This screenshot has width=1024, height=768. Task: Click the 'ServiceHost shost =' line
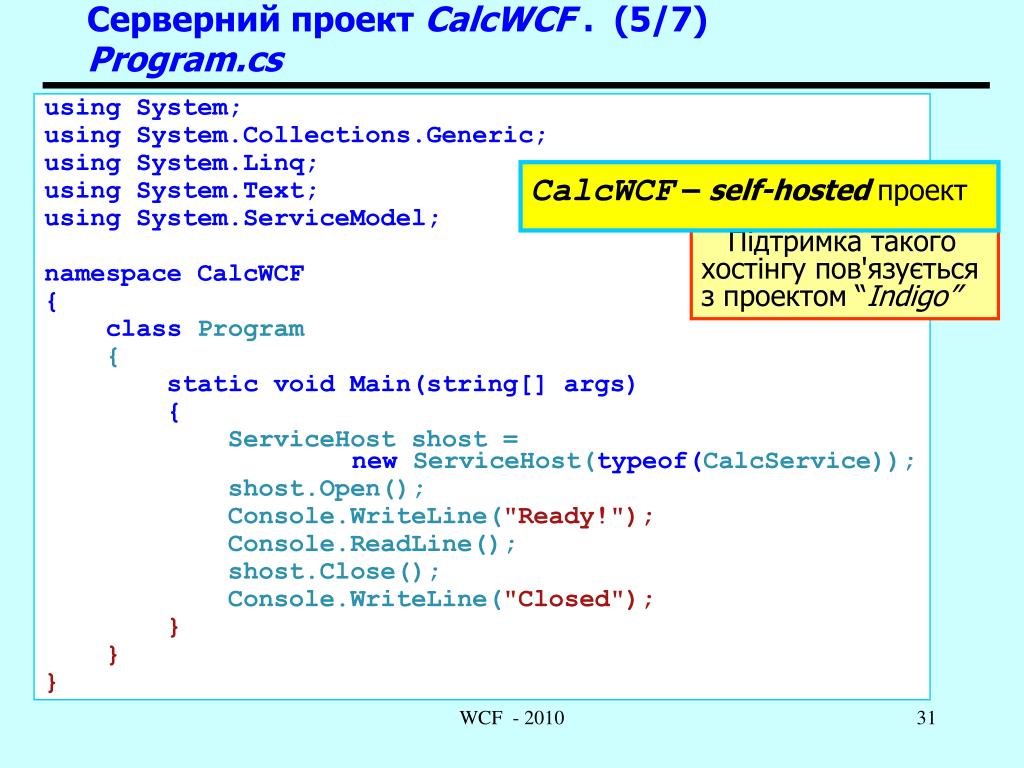(x=373, y=439)
